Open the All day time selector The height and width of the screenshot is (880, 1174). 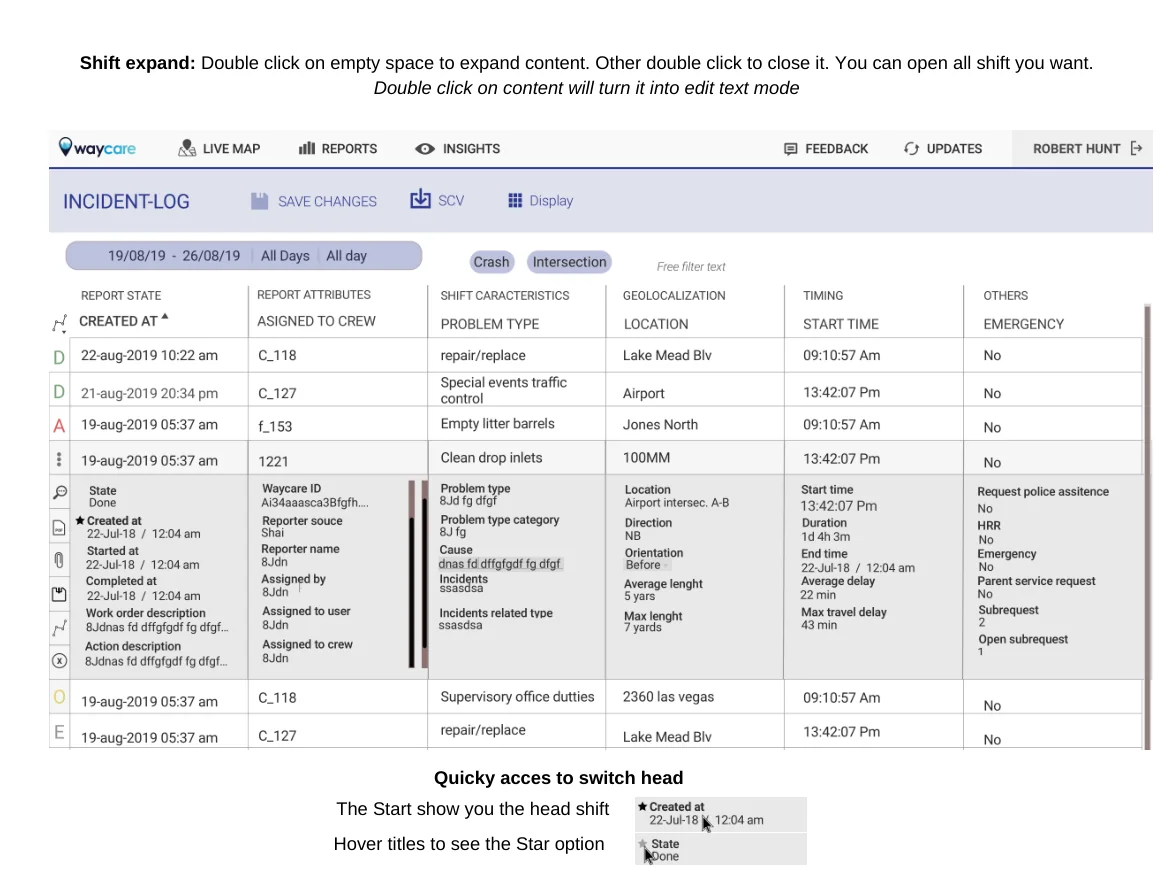[x=347, y=256]
